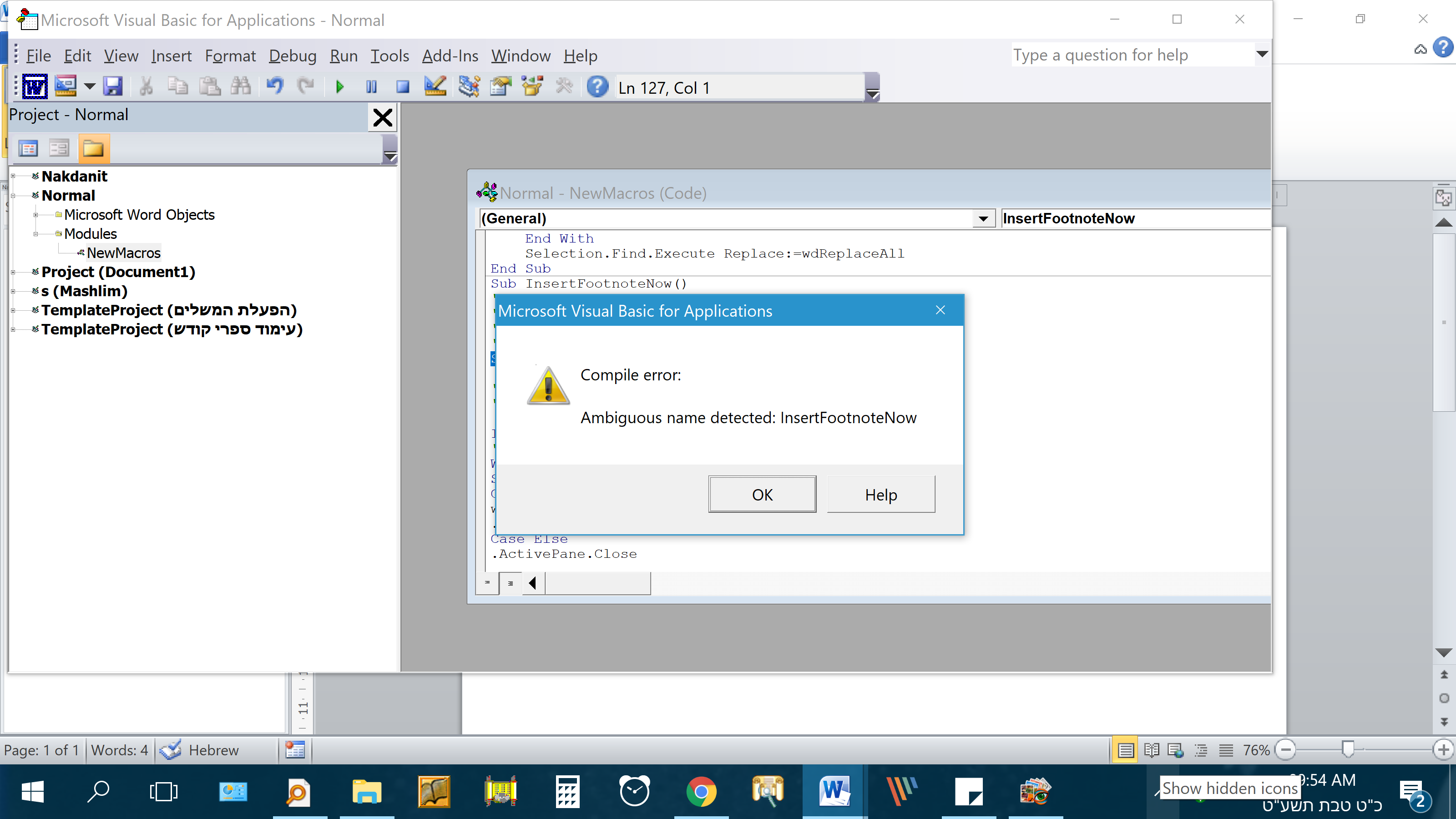The height and width of the screenshot is (819, 1456).
Task: Click the Word zoom slider handle
Action: pyautogui.click(x=1348, y=749)
